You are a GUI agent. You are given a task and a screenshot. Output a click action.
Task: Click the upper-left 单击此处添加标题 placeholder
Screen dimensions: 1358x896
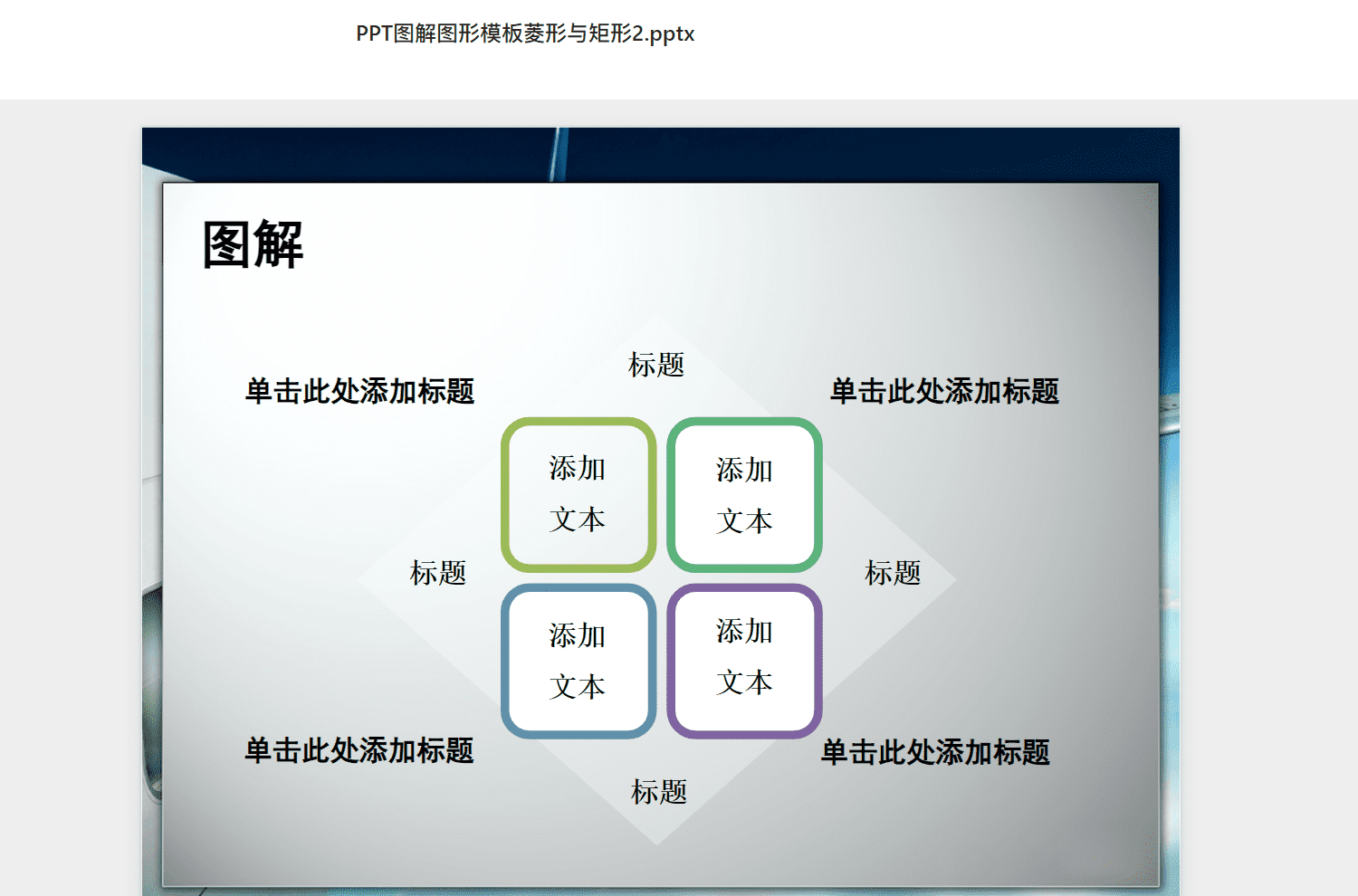pos(359,391)
